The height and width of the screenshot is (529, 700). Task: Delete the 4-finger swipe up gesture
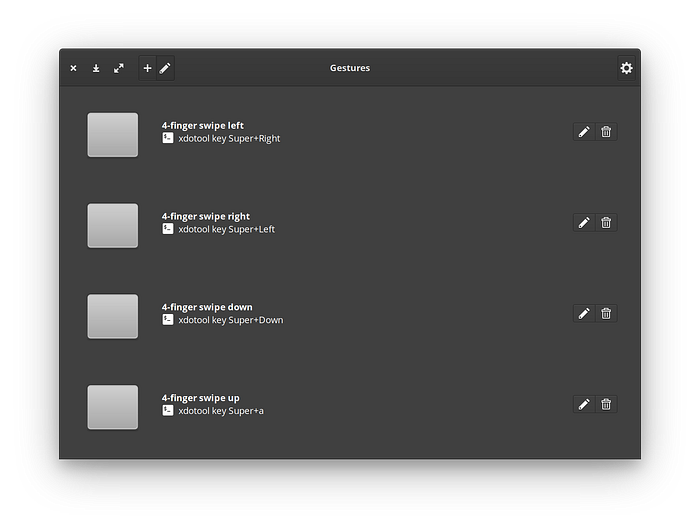(606, 404)
